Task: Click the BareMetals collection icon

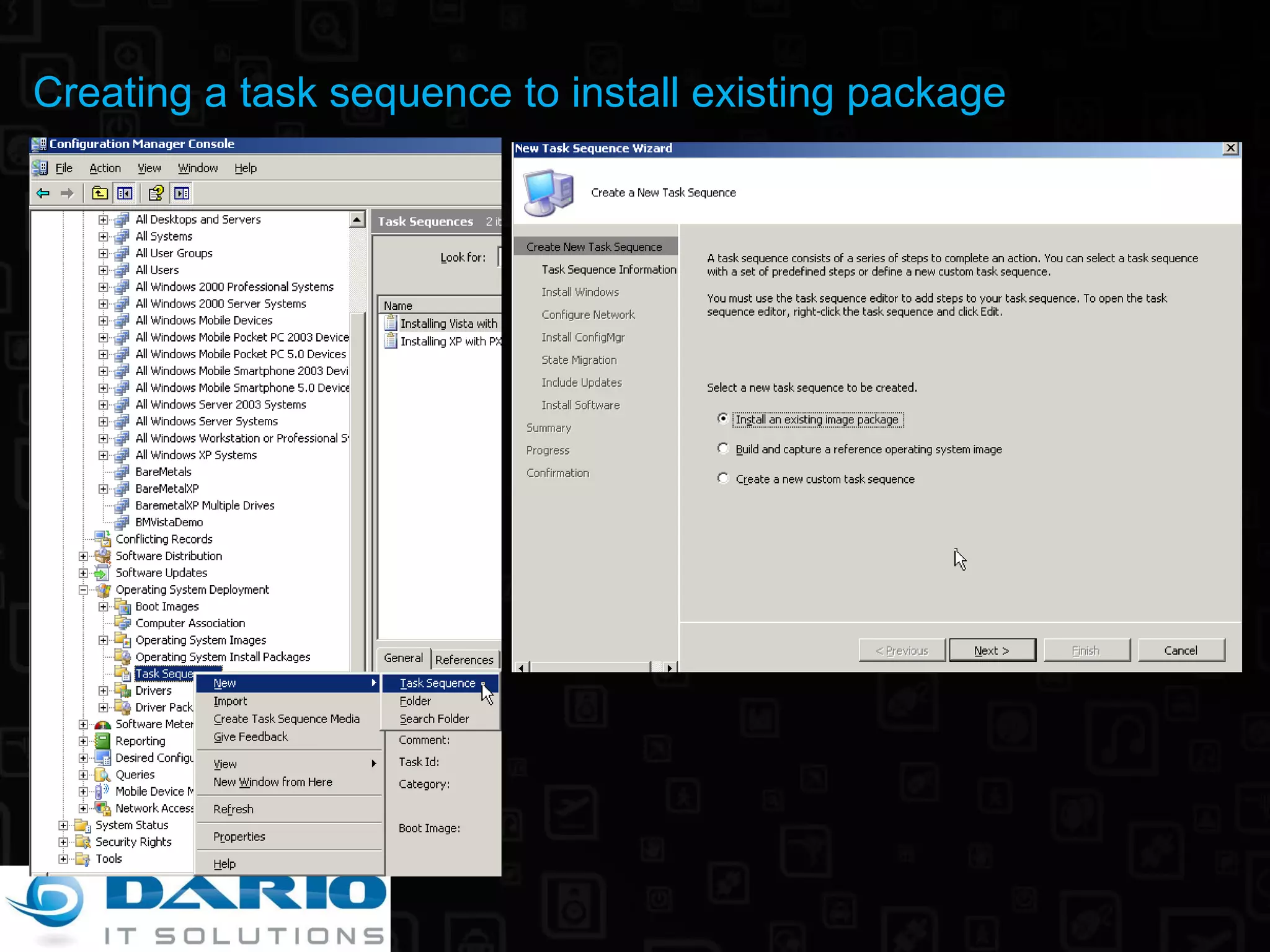Action: 123,472
